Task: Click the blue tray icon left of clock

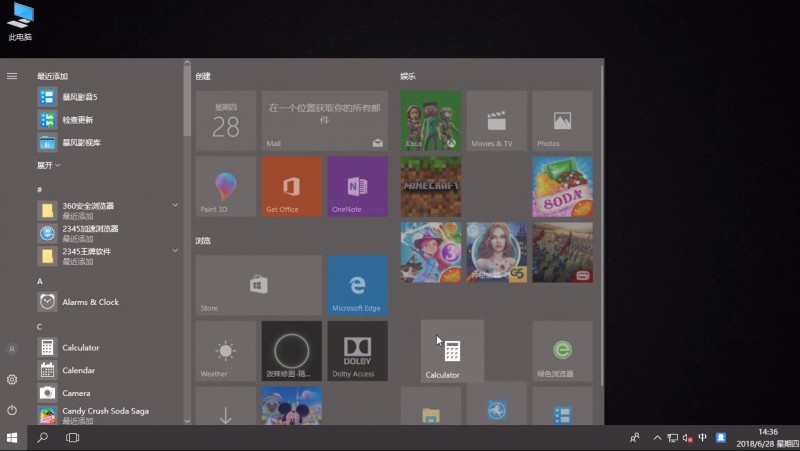Action: pos(721,437)
